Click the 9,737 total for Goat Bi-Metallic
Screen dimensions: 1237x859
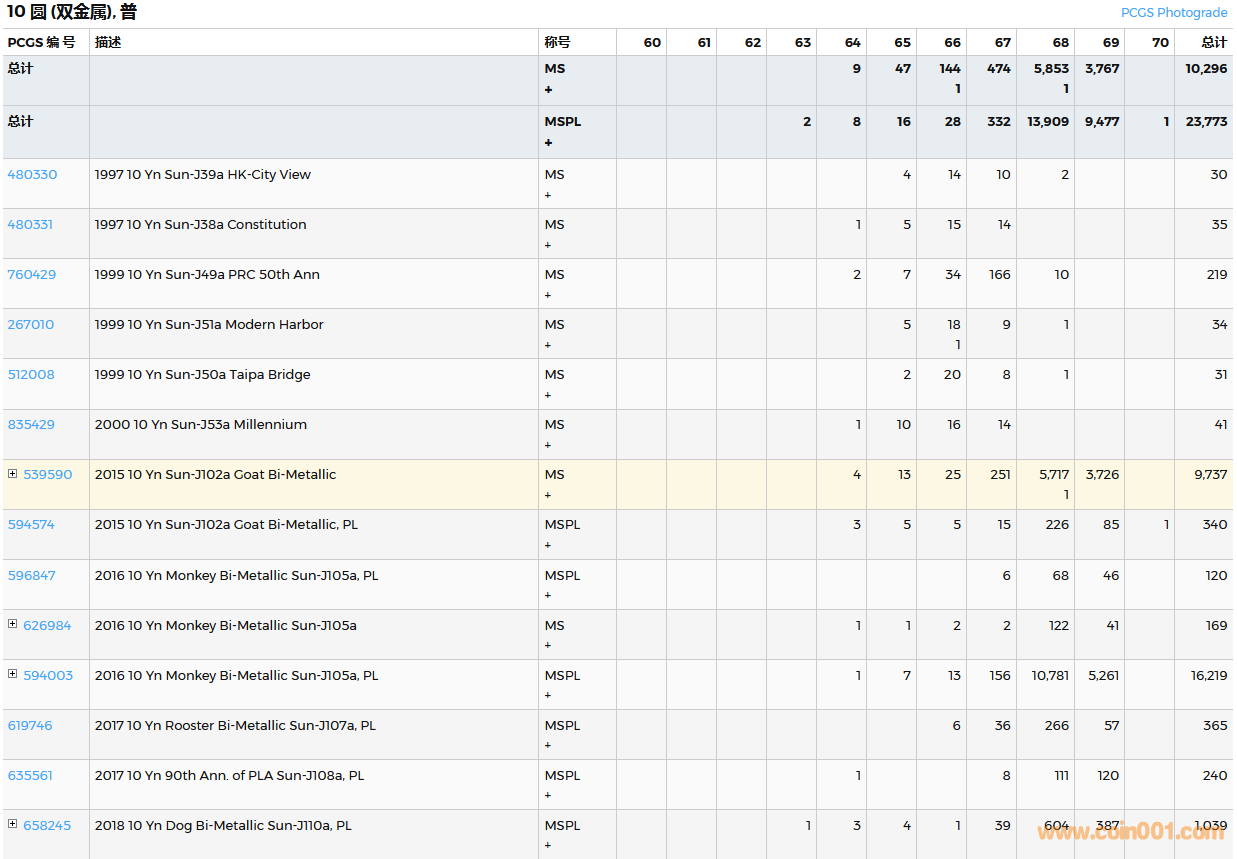click(x=1210, y=474)
